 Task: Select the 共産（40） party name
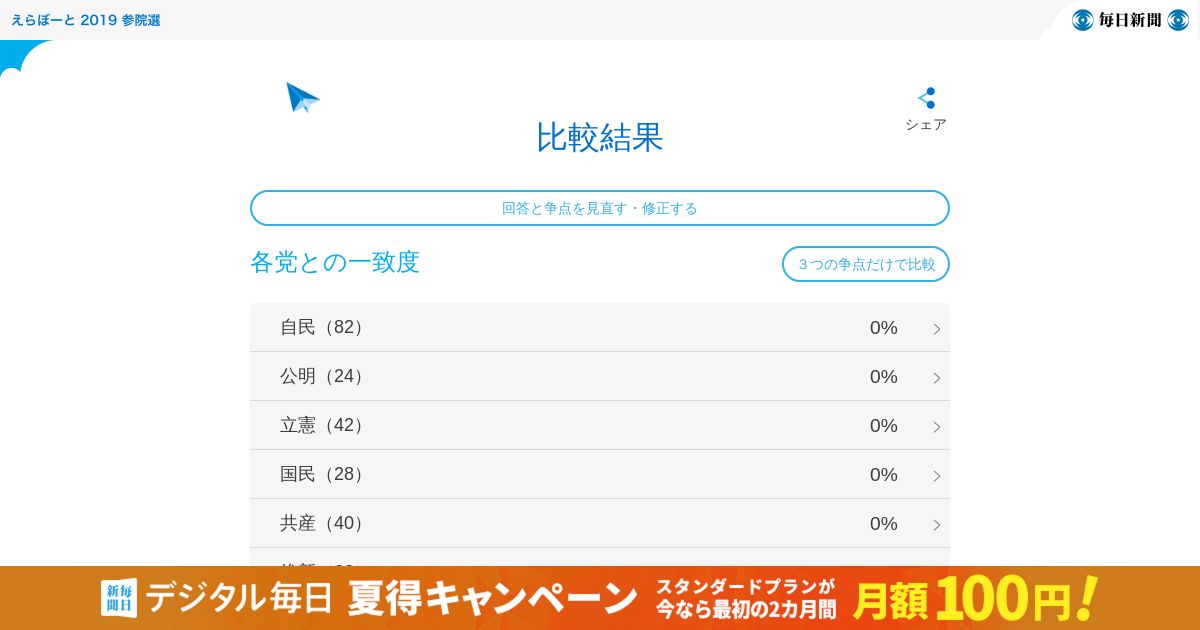coord(323,524)
